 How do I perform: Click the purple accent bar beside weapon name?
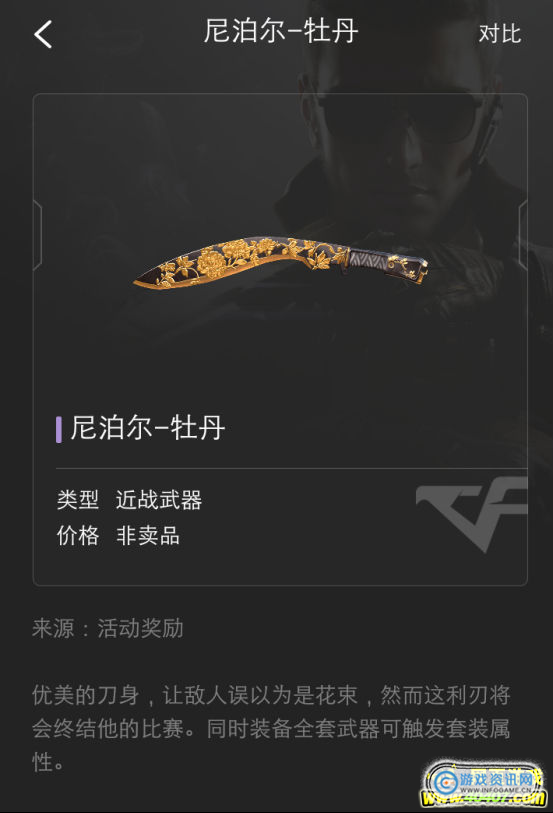point(59,429)
